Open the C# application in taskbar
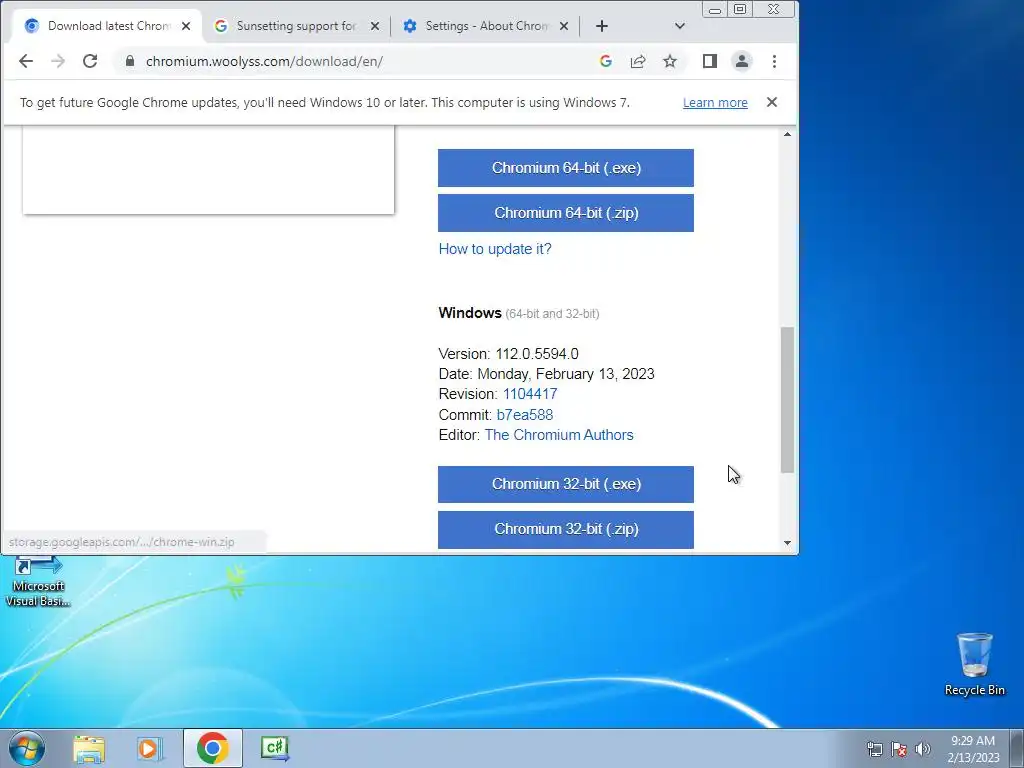The width and height of the screenshot is (1024, 768). tap(275, 748)
